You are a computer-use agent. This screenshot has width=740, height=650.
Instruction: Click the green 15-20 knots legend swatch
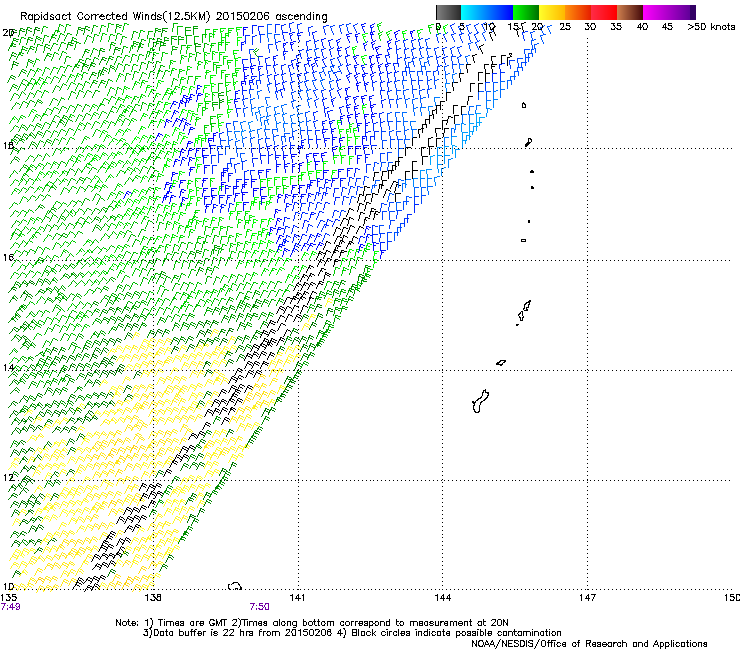pos(525,12)
